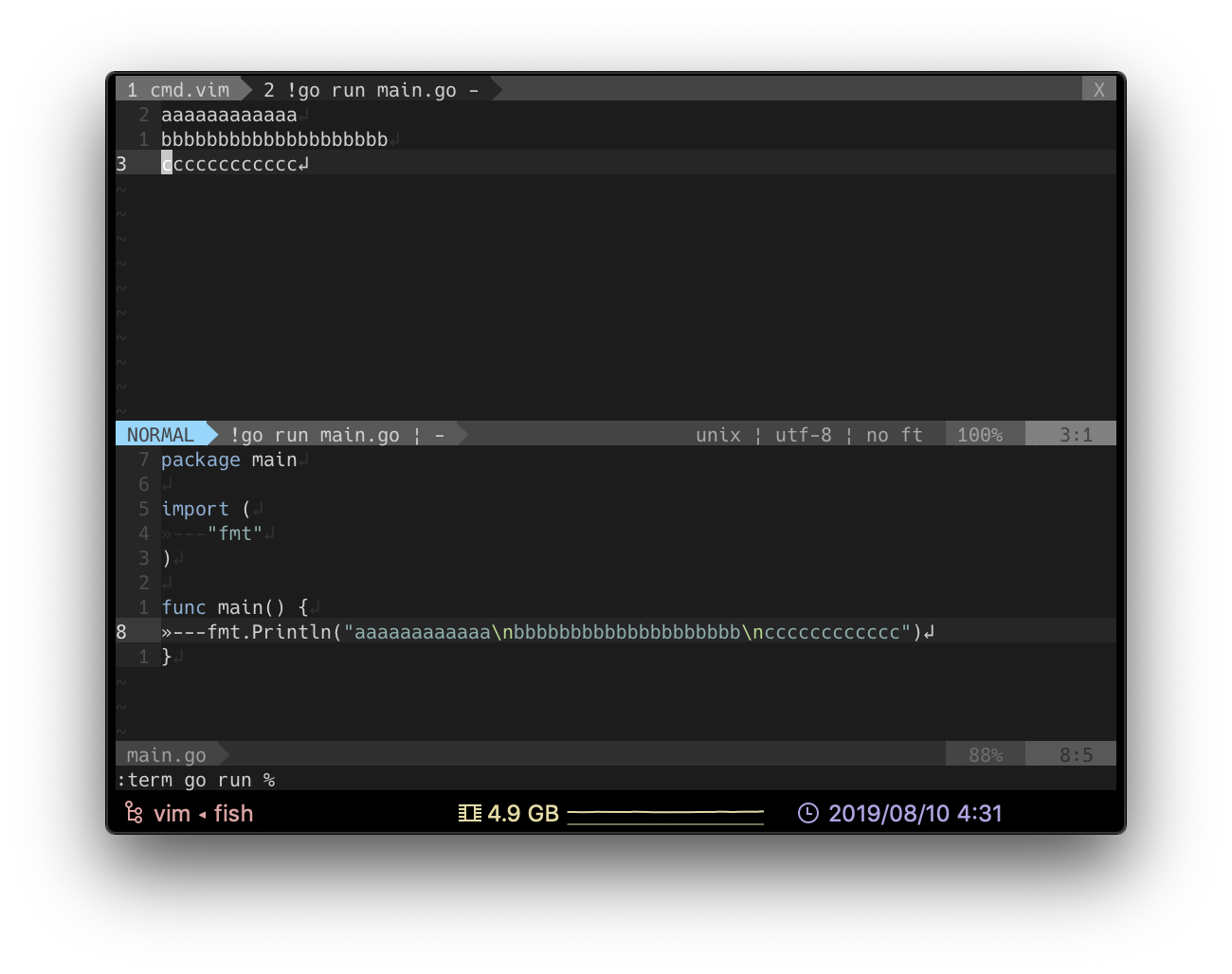Click the memory usage icon beside 4.9 GB
This screenshot has width=1232, height=974.
(x=471, y=813)
